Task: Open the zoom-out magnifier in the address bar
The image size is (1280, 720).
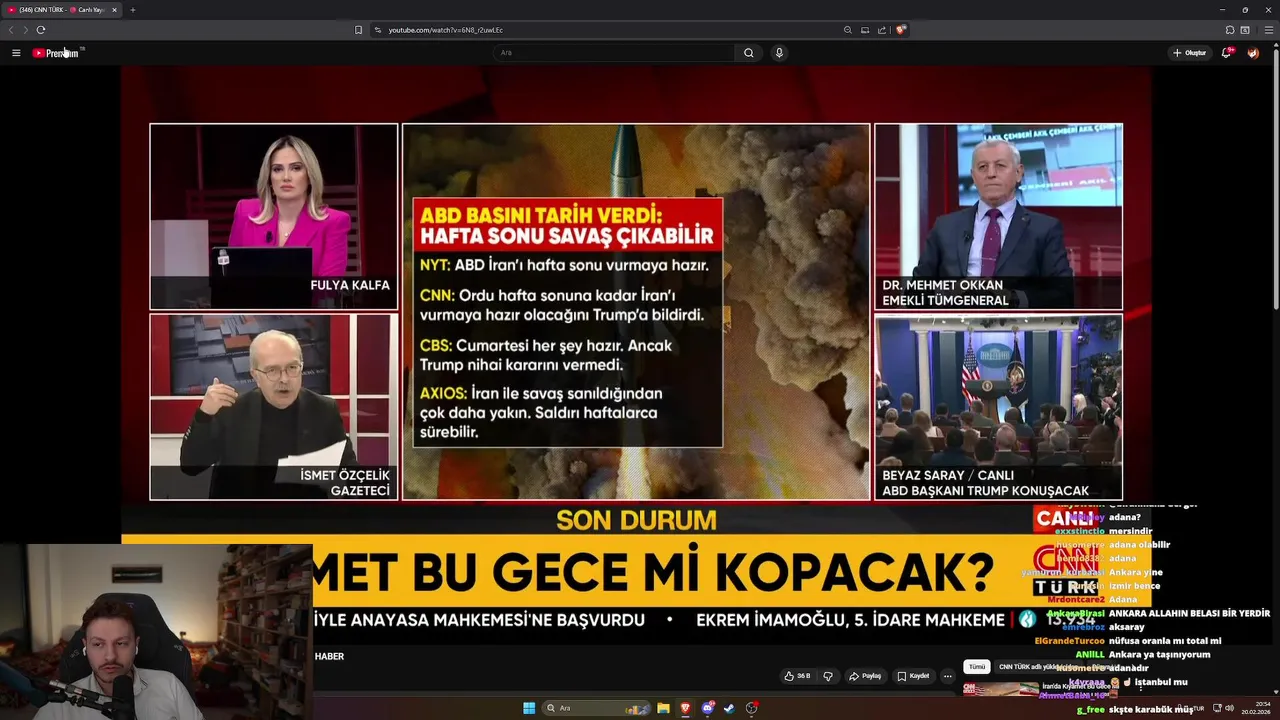Action: point(848,30)
